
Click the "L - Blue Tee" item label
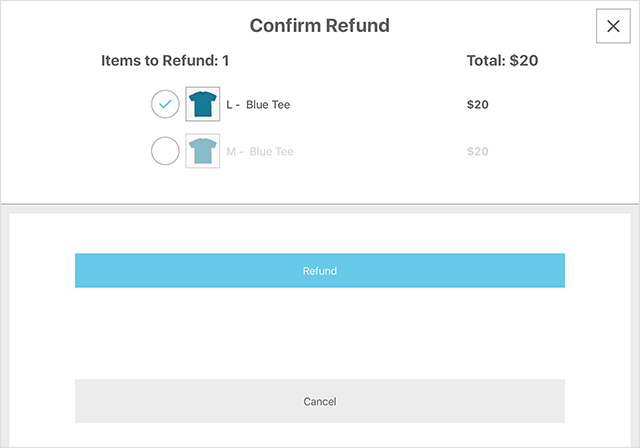258,105
